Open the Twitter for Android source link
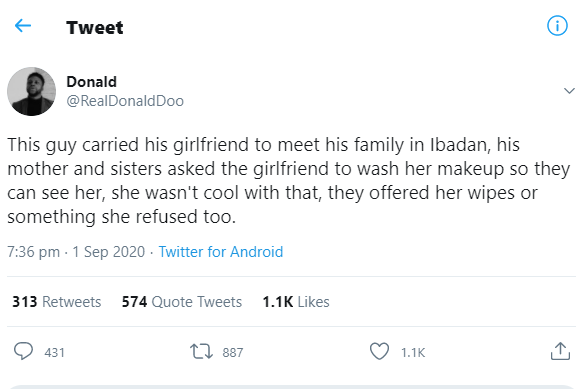This screenshot has width=576, height=389. click(221, 252)
